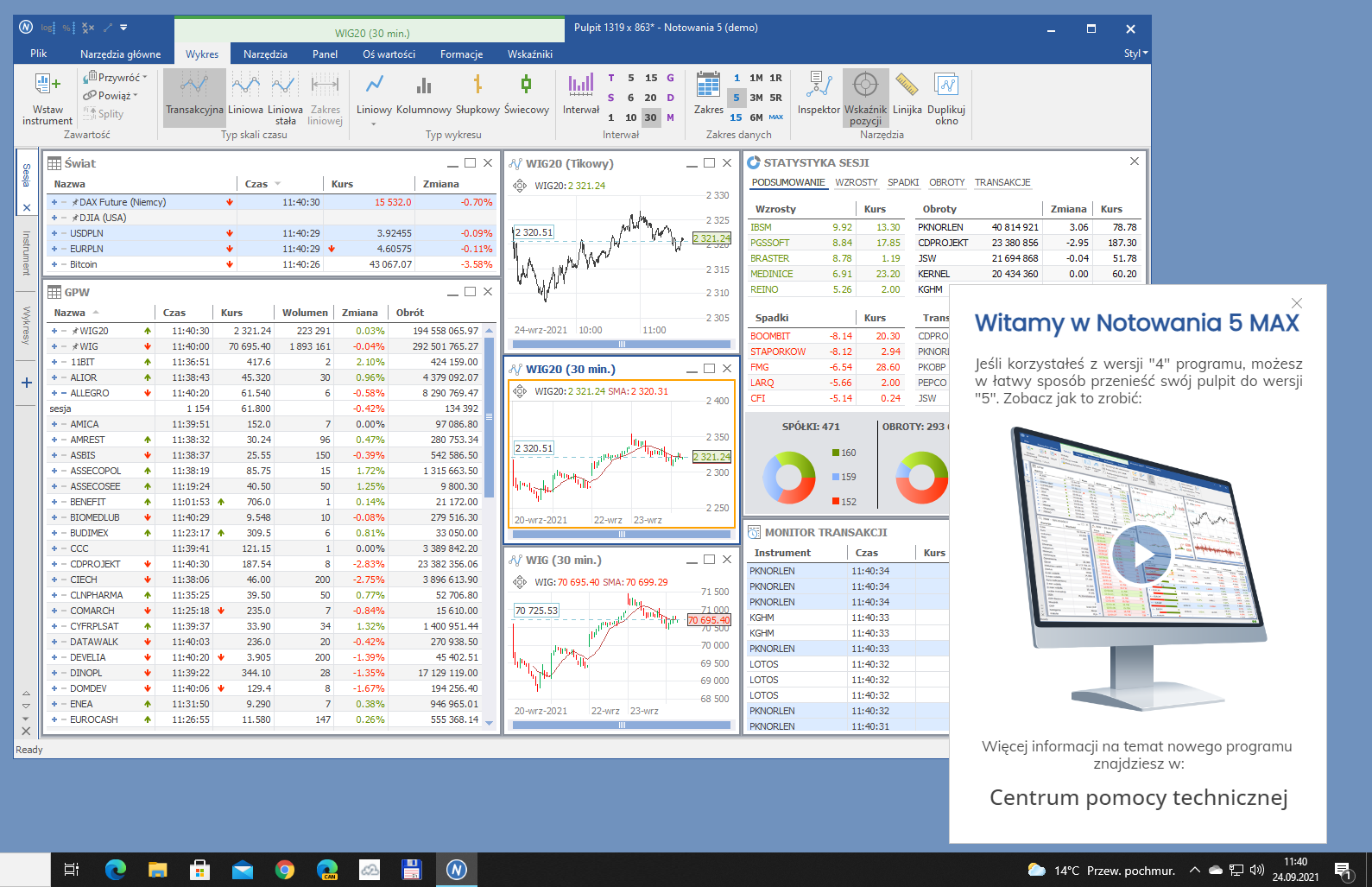Open Centrum pomocy technicznej link
This screenshot has height=887, width=1372.
pos(1138,797)
